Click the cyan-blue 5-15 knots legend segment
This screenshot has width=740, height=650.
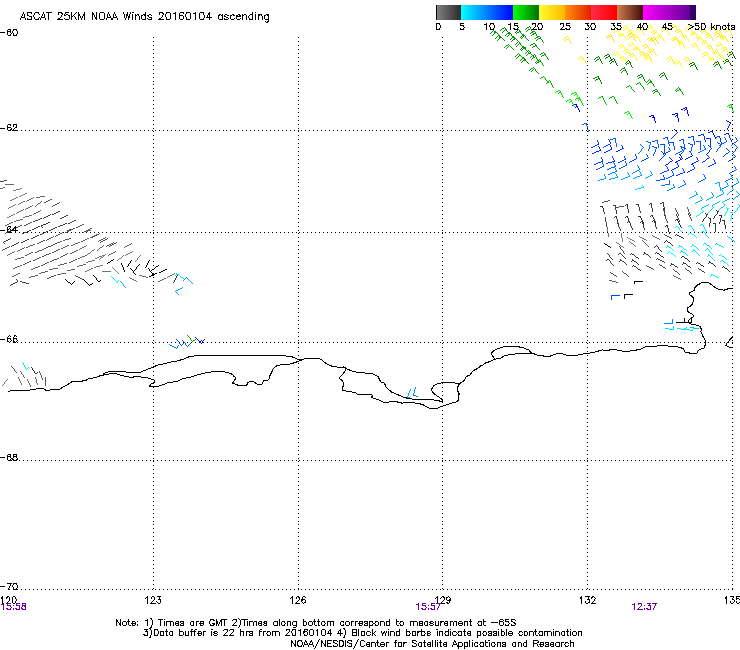pos(487,12)
